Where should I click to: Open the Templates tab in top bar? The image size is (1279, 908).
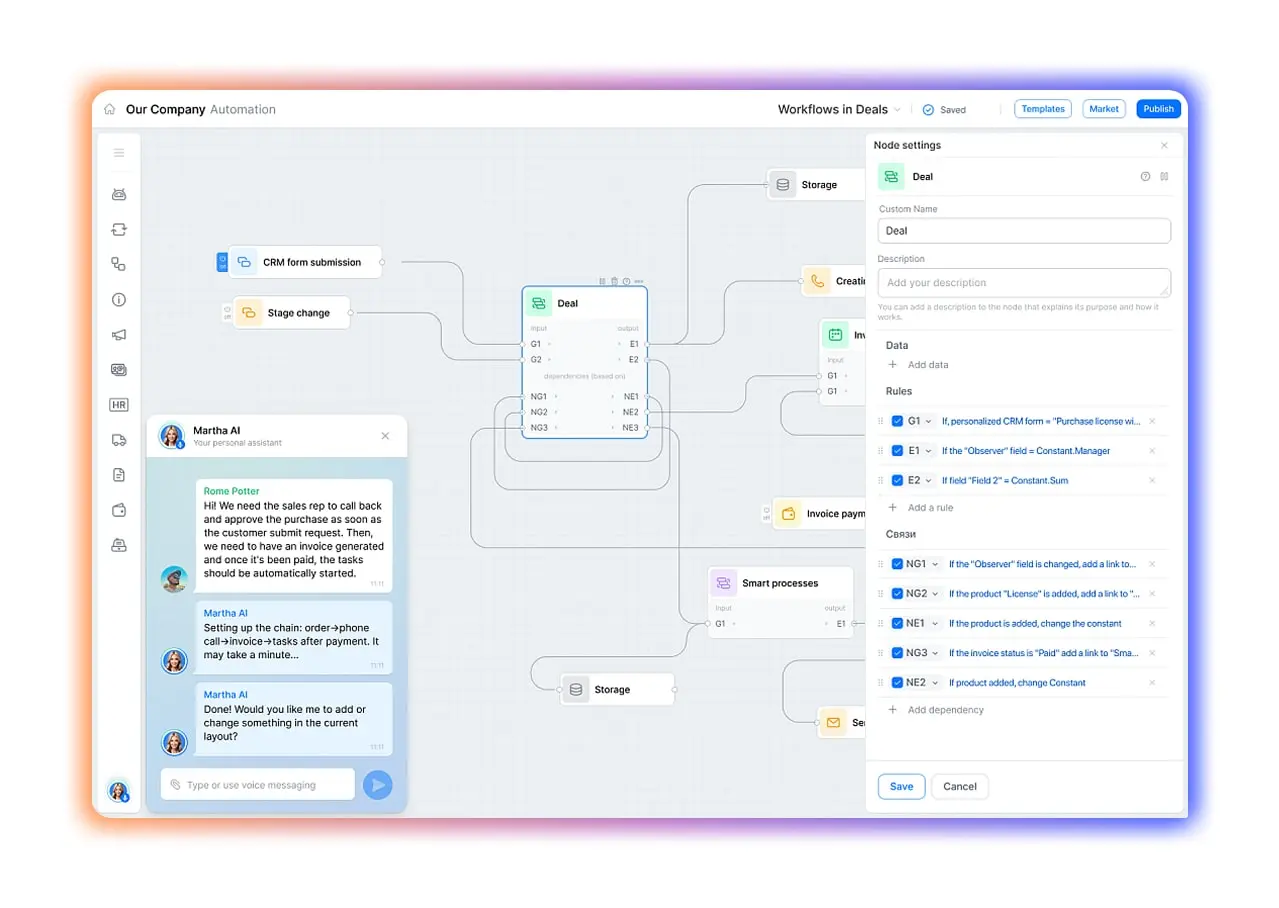point(1043,109)
